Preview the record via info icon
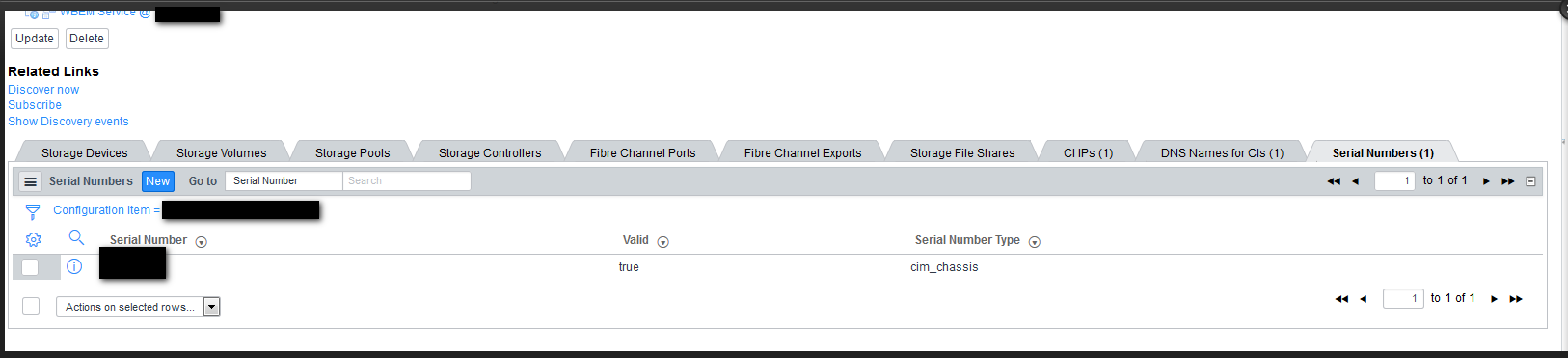Image resolution: width=1568 pixels, height=358 pixels. pyautogui.click(x=74, y=266)
